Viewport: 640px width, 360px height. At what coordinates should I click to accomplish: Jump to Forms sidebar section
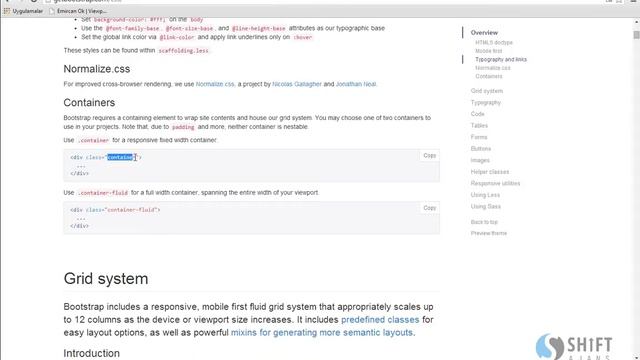(479, 137)
